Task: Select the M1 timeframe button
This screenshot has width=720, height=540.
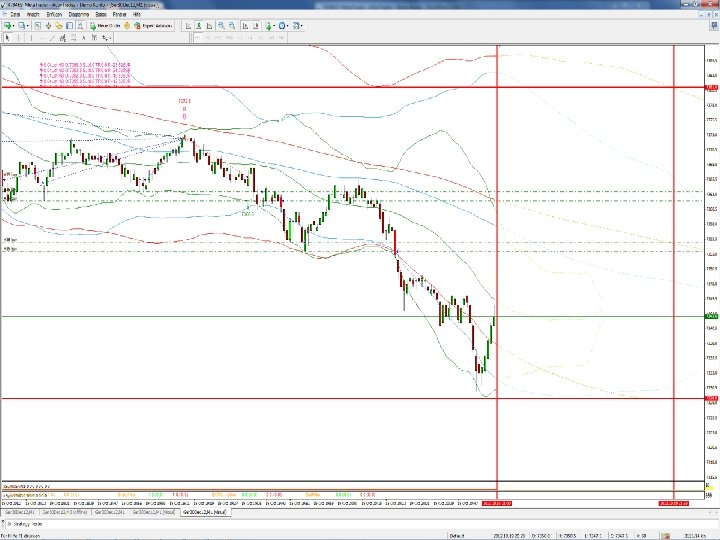Action: 197,38
